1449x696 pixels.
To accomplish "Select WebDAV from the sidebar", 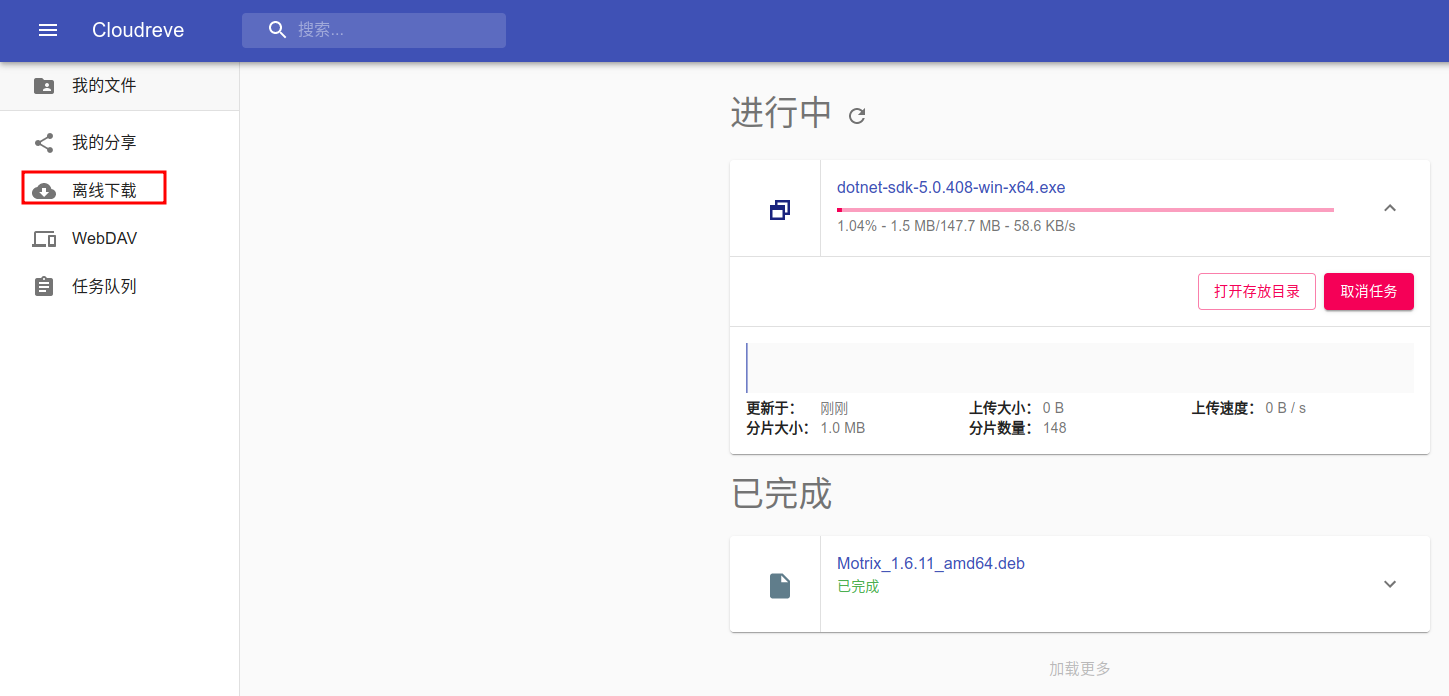I will pos(104,239).
